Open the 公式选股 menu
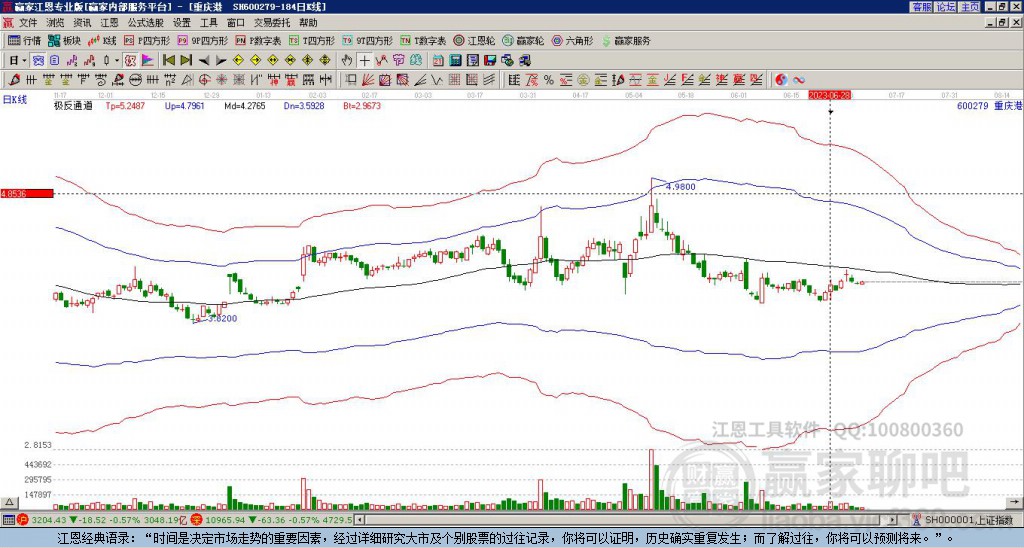Viewport: 1024px width, 548px height. pos(146,23)
